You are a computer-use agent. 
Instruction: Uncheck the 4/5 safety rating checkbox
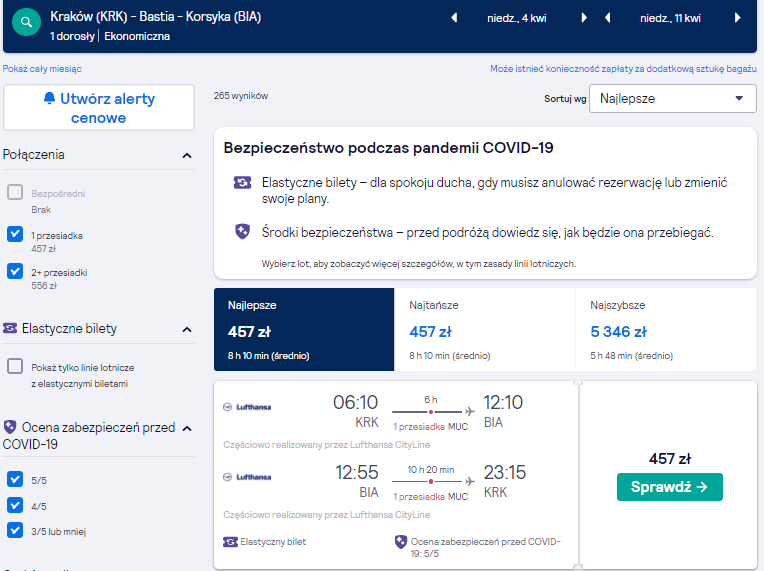pos(15,505)
